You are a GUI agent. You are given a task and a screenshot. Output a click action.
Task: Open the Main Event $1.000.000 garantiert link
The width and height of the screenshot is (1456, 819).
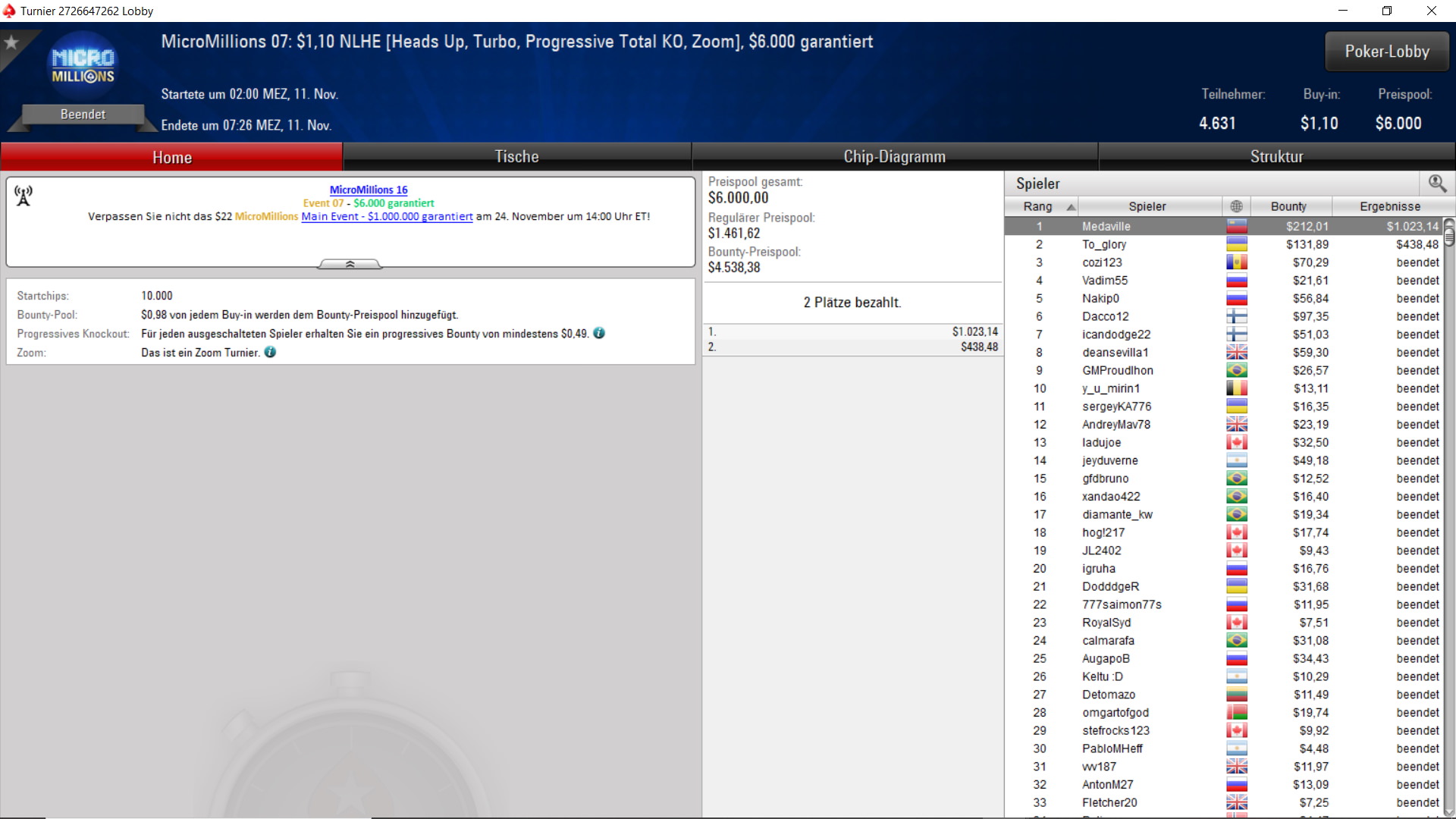[387, 216]
